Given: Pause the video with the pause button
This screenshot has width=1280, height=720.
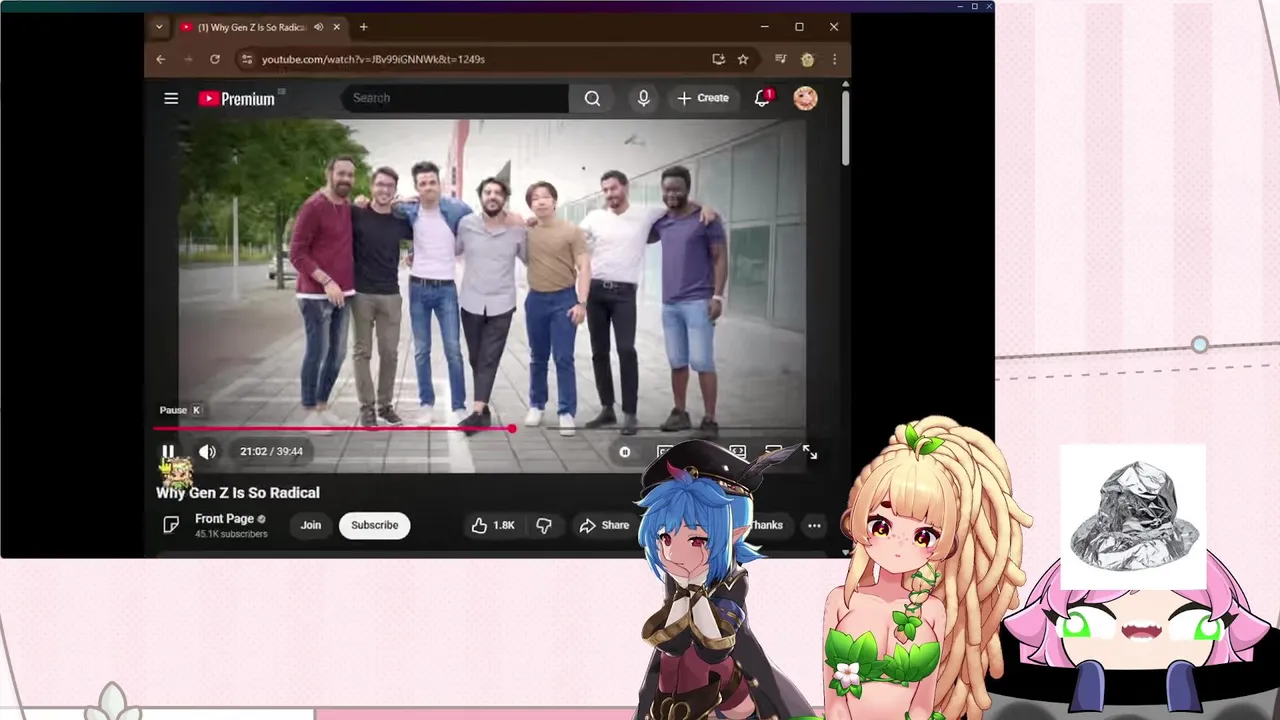Looking at the screenshot, I should click(168, 452).
